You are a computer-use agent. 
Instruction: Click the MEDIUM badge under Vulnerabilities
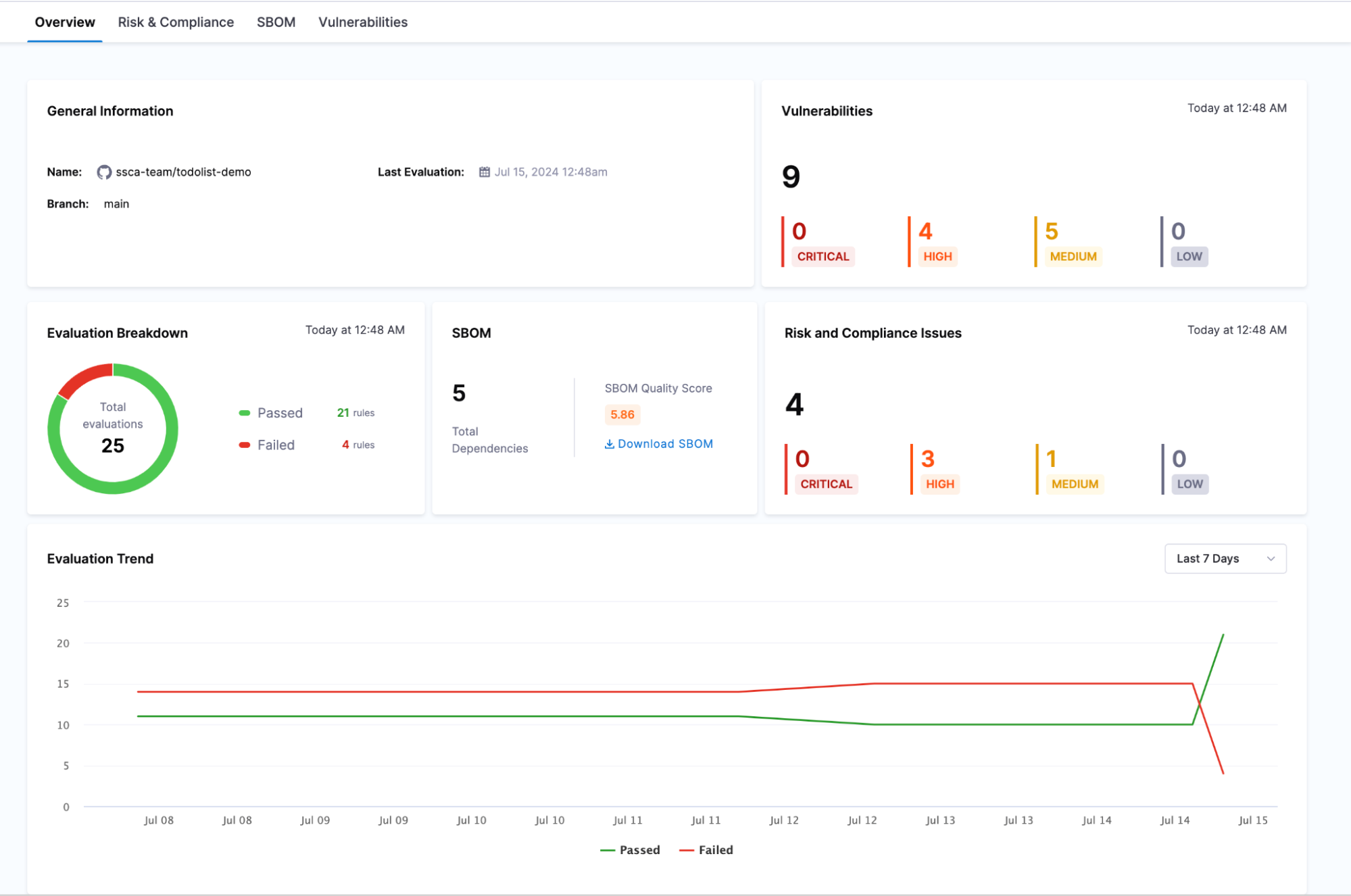1073,257
